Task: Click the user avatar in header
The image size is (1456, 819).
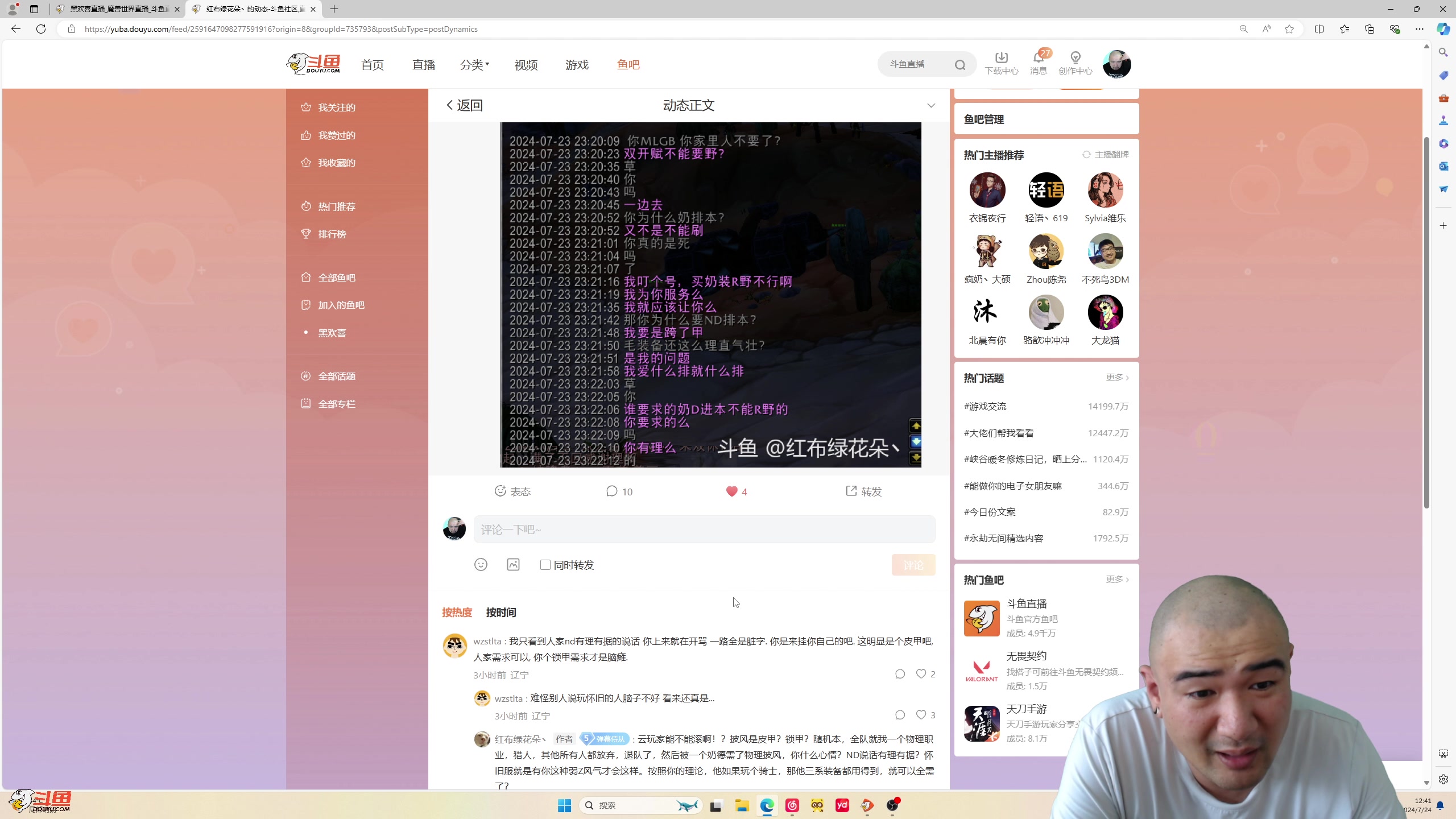Action: click(1116, 64)
